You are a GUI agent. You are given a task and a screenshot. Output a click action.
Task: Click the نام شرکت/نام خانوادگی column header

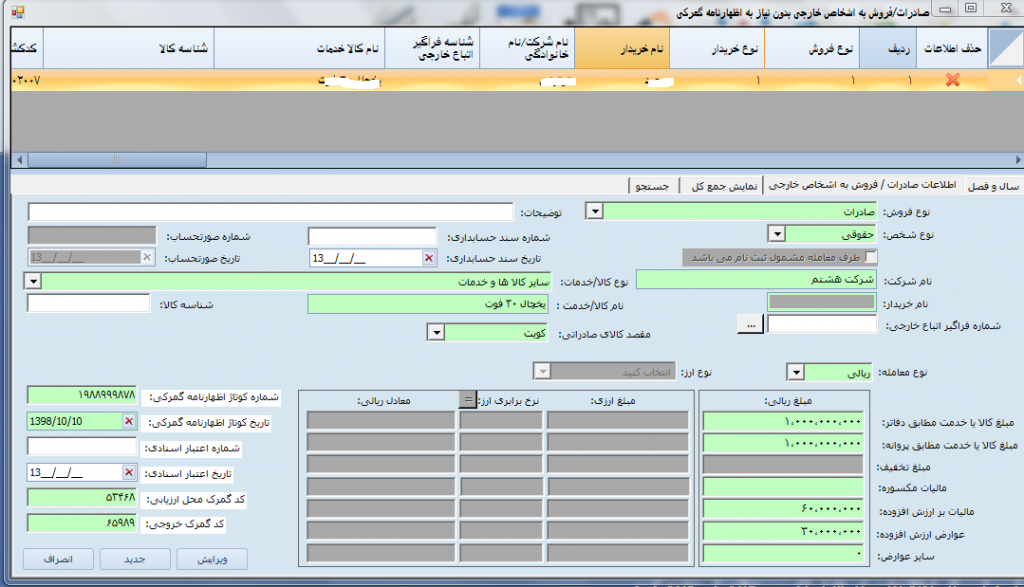click(527, 48)
